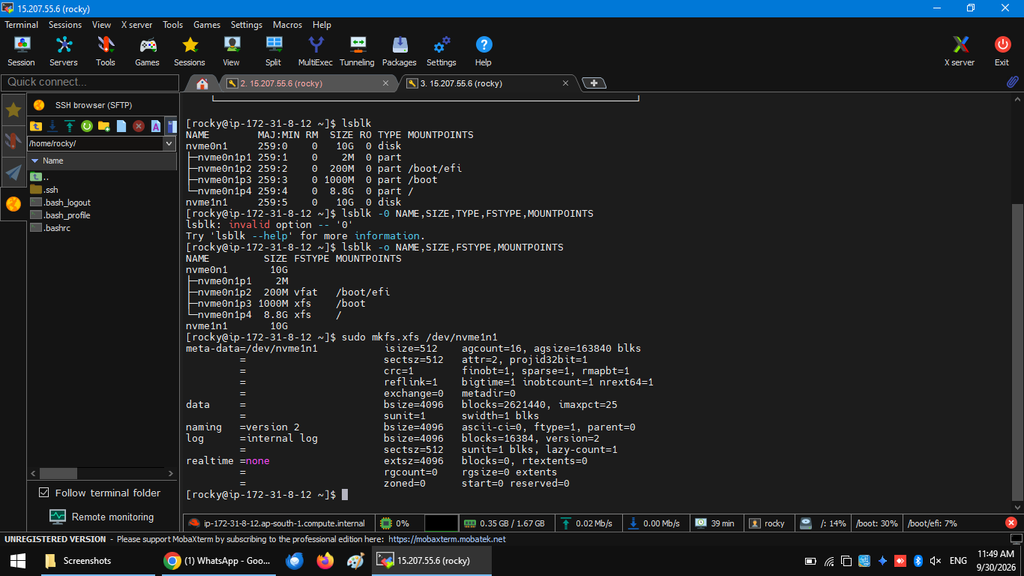
Task: Launch the Packages manager icon
Action: point(399,51)
